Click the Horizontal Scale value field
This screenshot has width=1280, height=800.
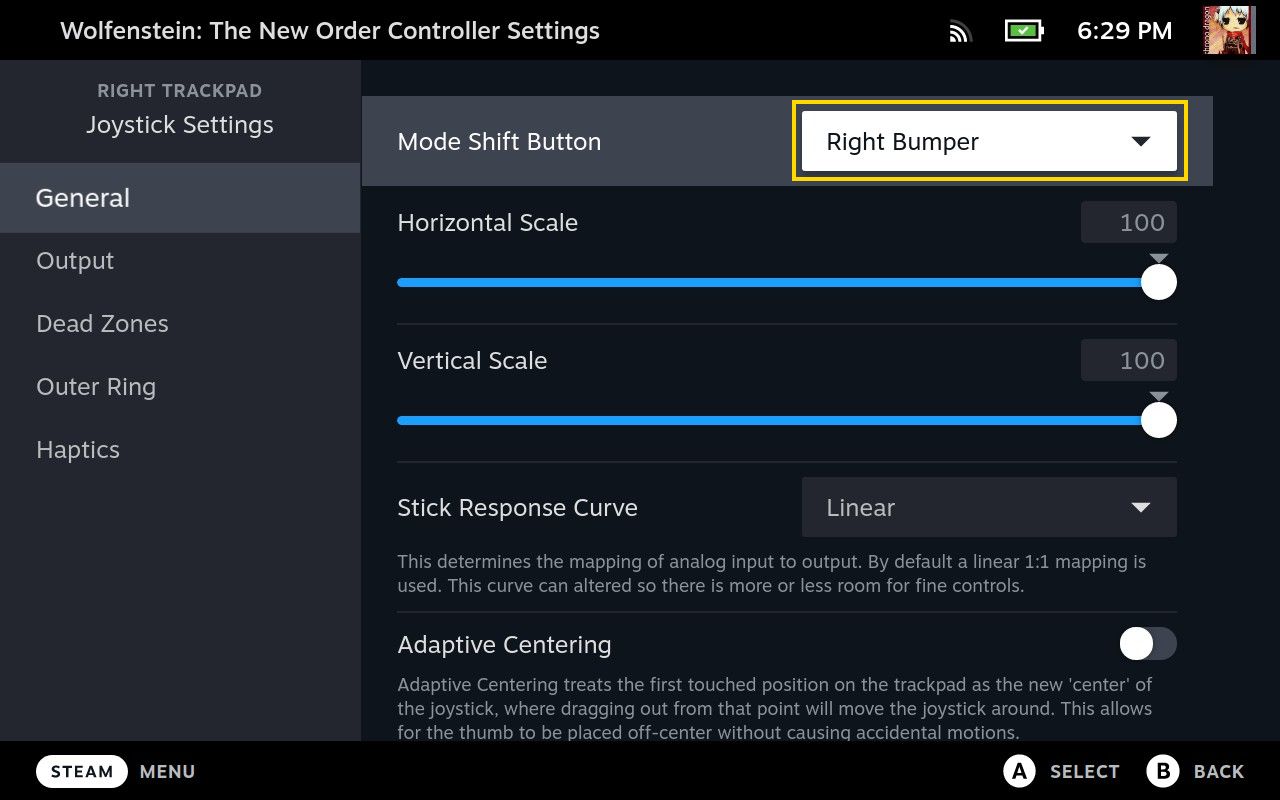[x=1128, y=222]
